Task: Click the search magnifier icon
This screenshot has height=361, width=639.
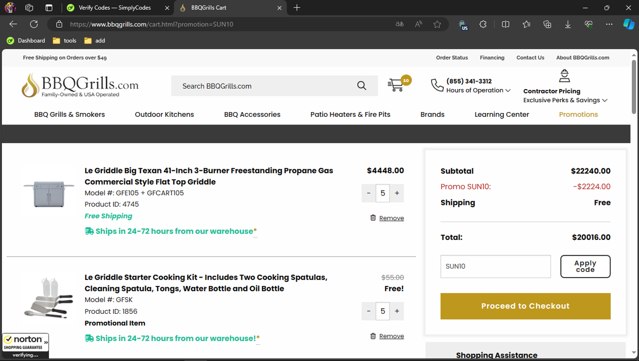Action: 361,86
